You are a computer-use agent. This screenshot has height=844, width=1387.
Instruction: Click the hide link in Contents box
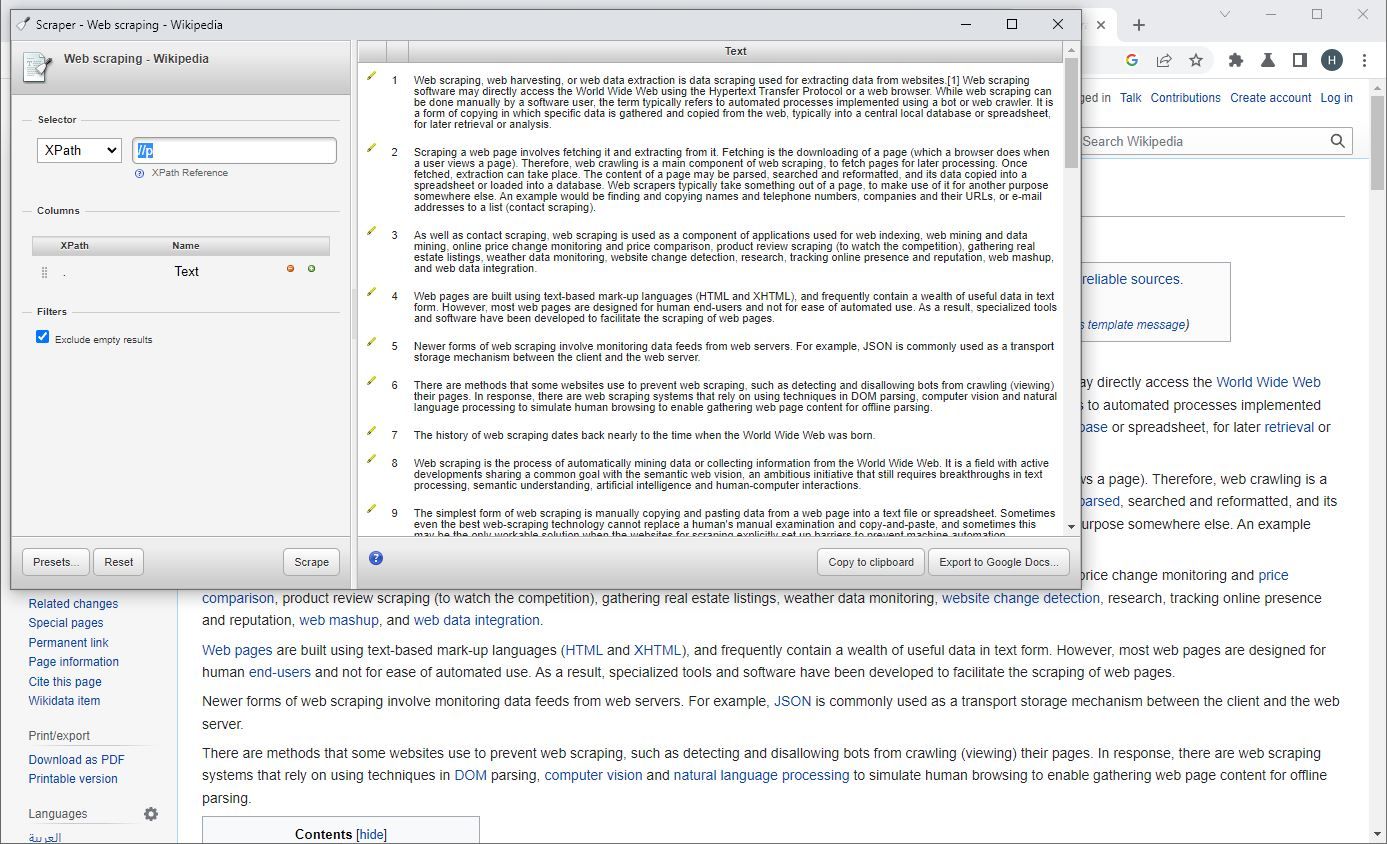372,834
